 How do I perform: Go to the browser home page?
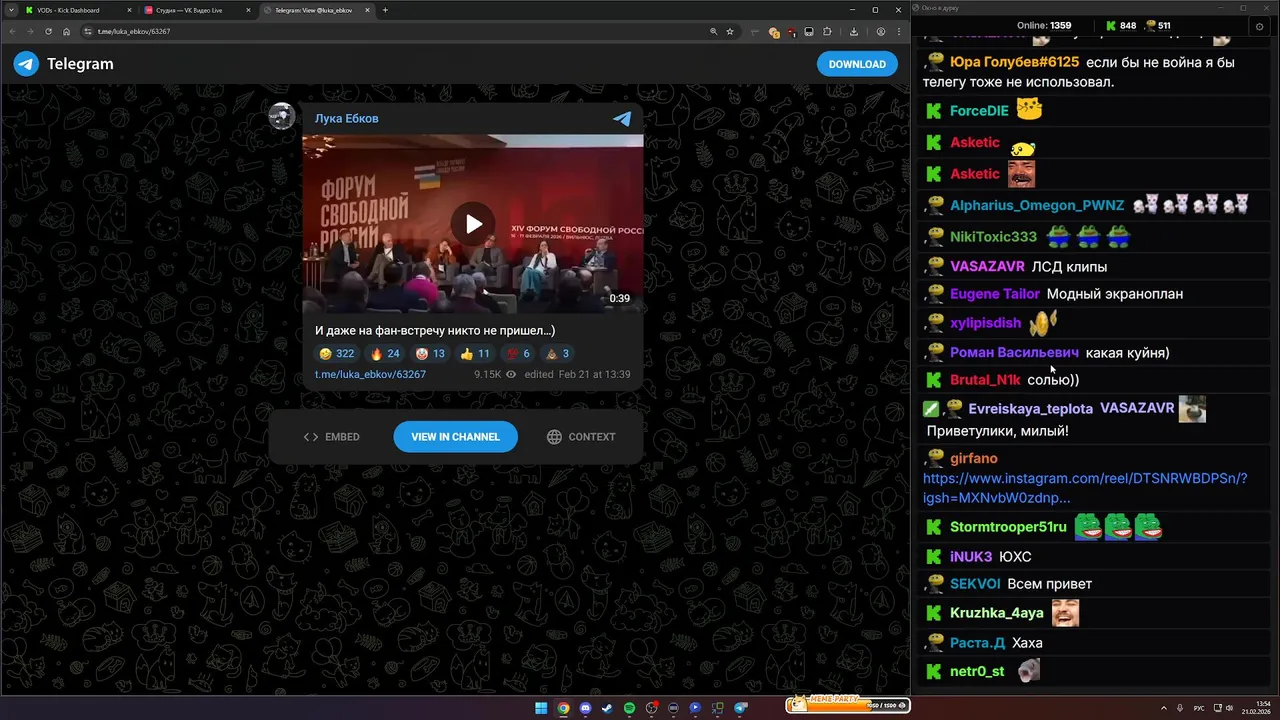pos(66,31)
